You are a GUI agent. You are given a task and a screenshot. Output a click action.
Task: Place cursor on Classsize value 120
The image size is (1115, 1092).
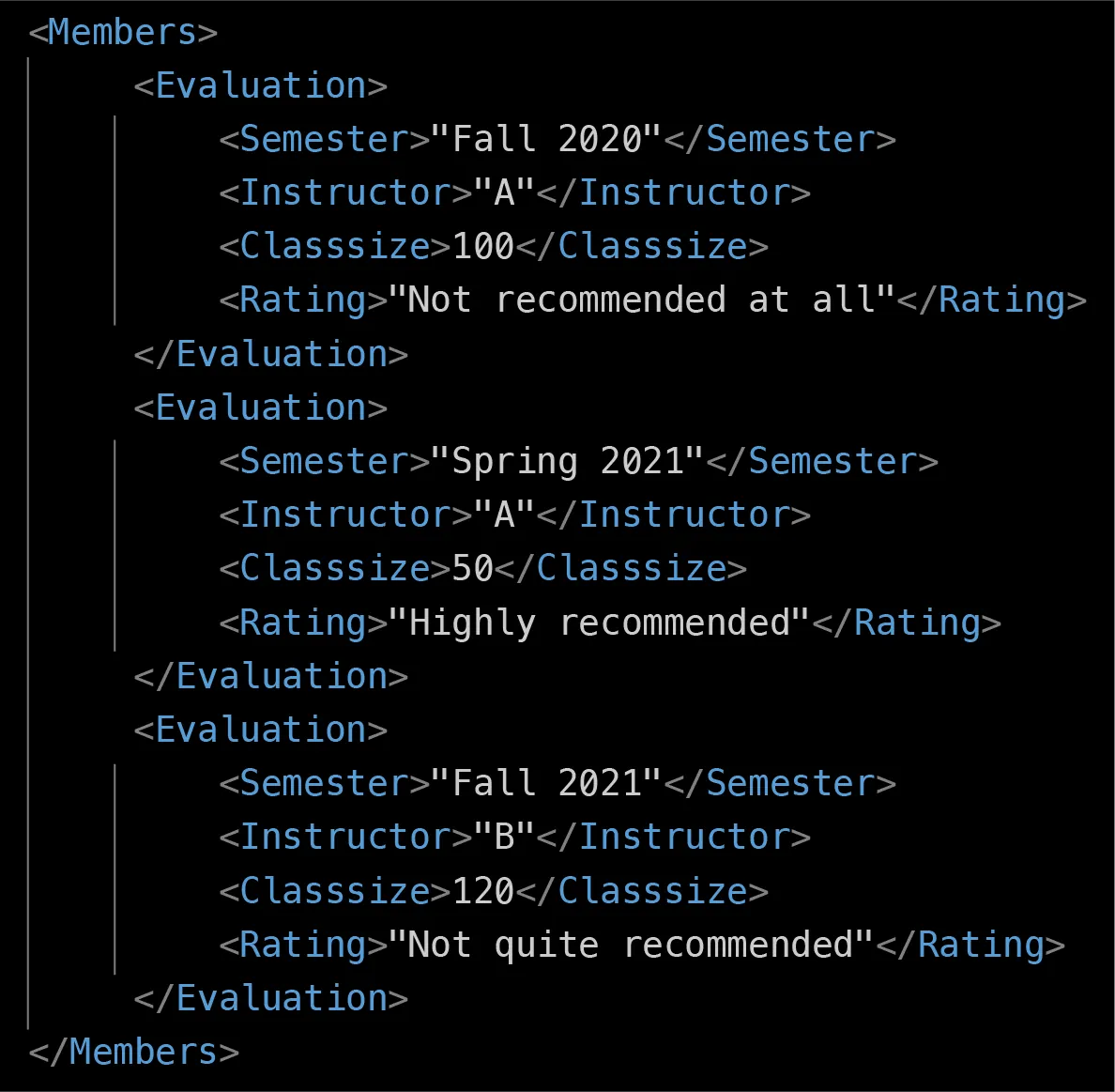point(483,891)
